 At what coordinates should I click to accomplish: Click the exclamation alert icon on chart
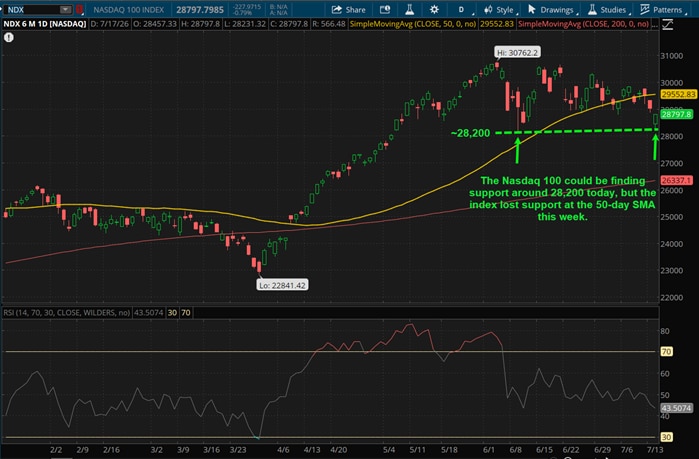click(8, 37)
